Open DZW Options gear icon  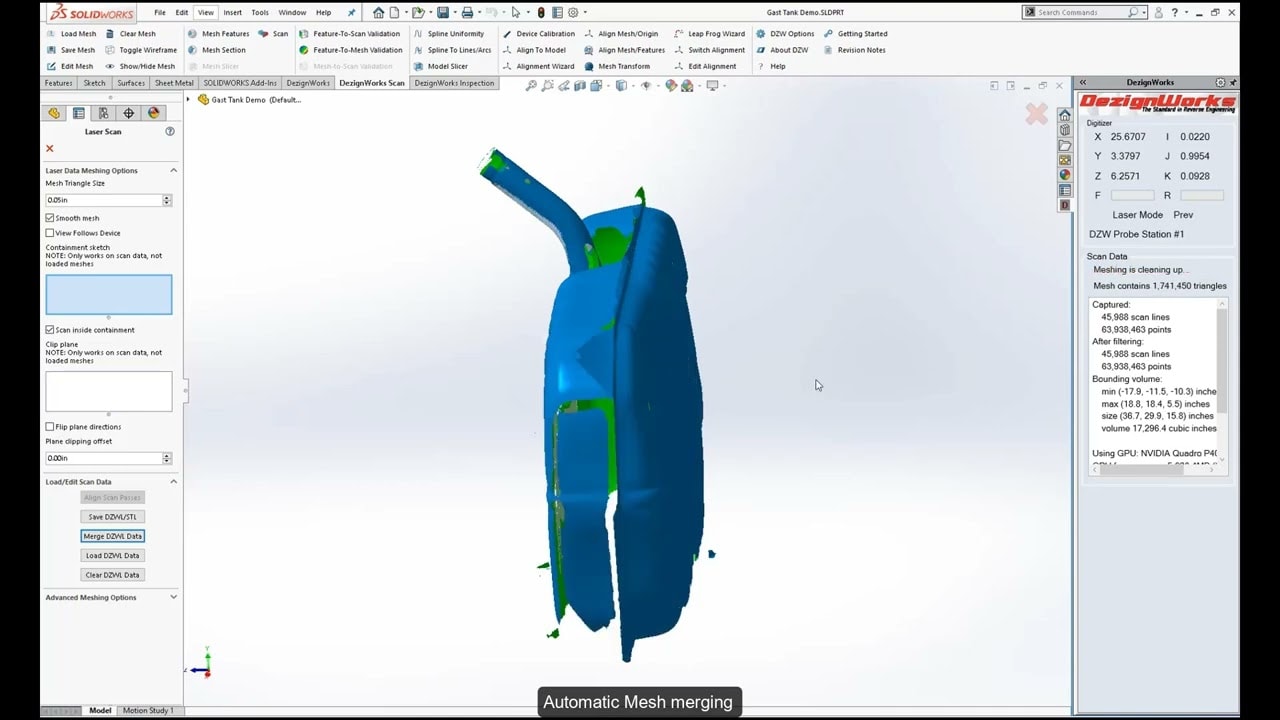pos(761,34)
